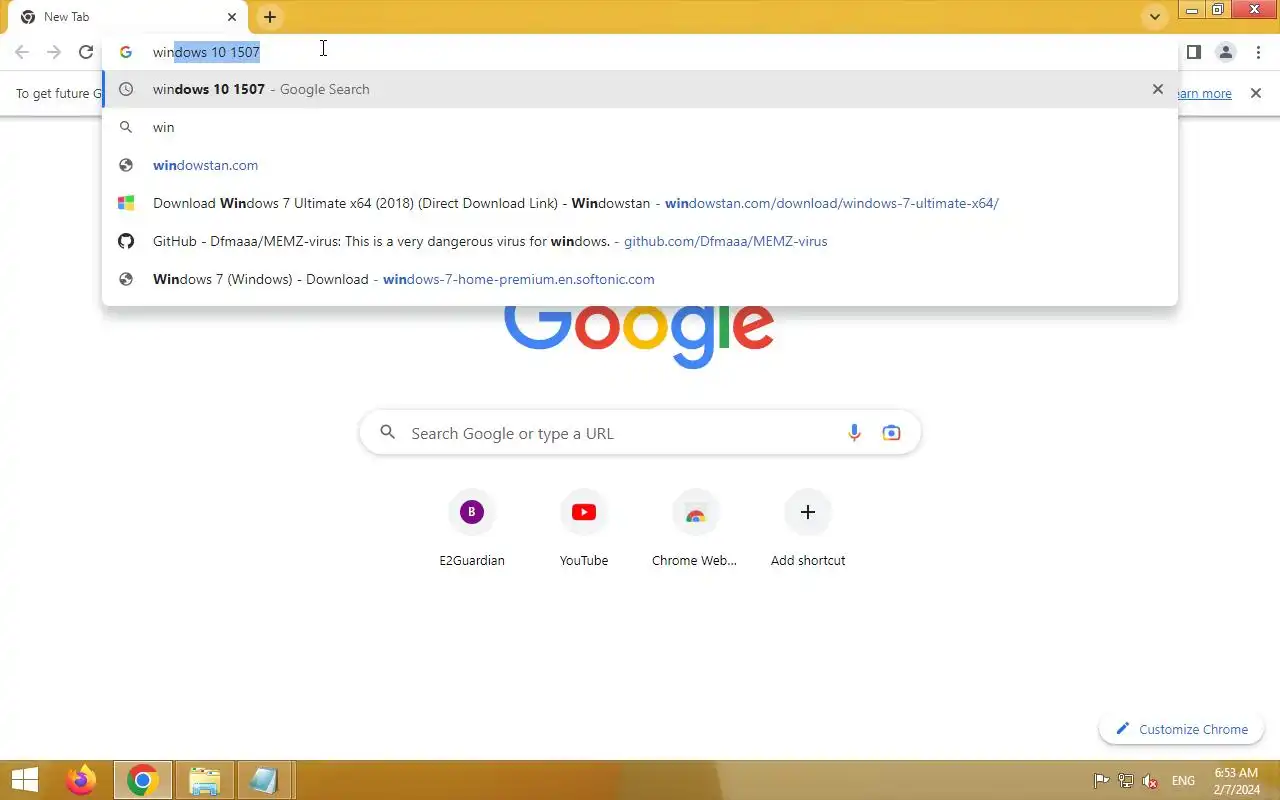The height and width of the screenshot is (800, 1280).
Task: Click the Search Google or type a URL box
Action: 640,433
